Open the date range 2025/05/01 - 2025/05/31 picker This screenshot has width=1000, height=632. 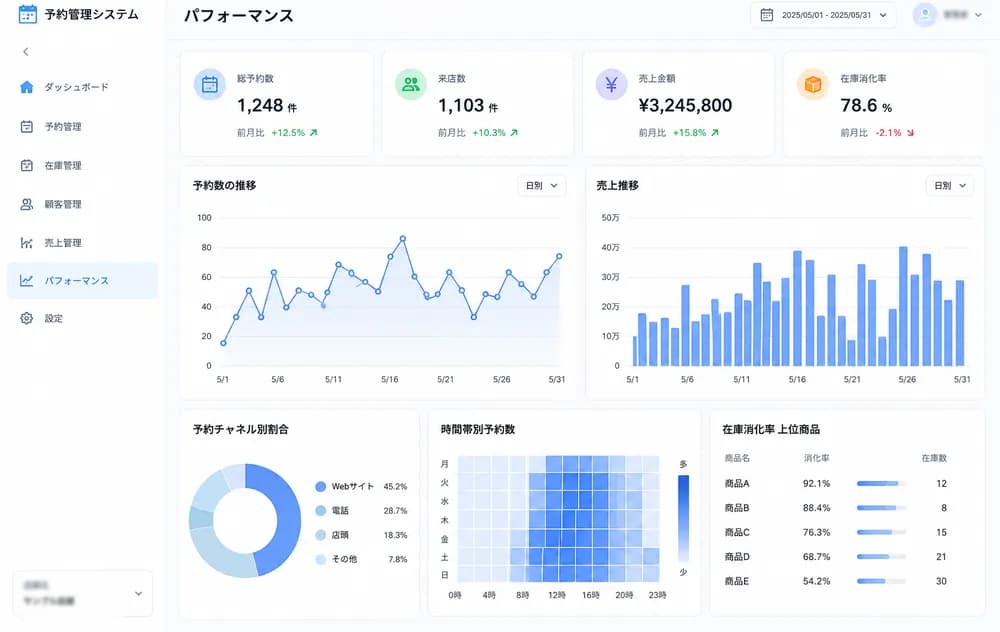[x=823, y=15]
